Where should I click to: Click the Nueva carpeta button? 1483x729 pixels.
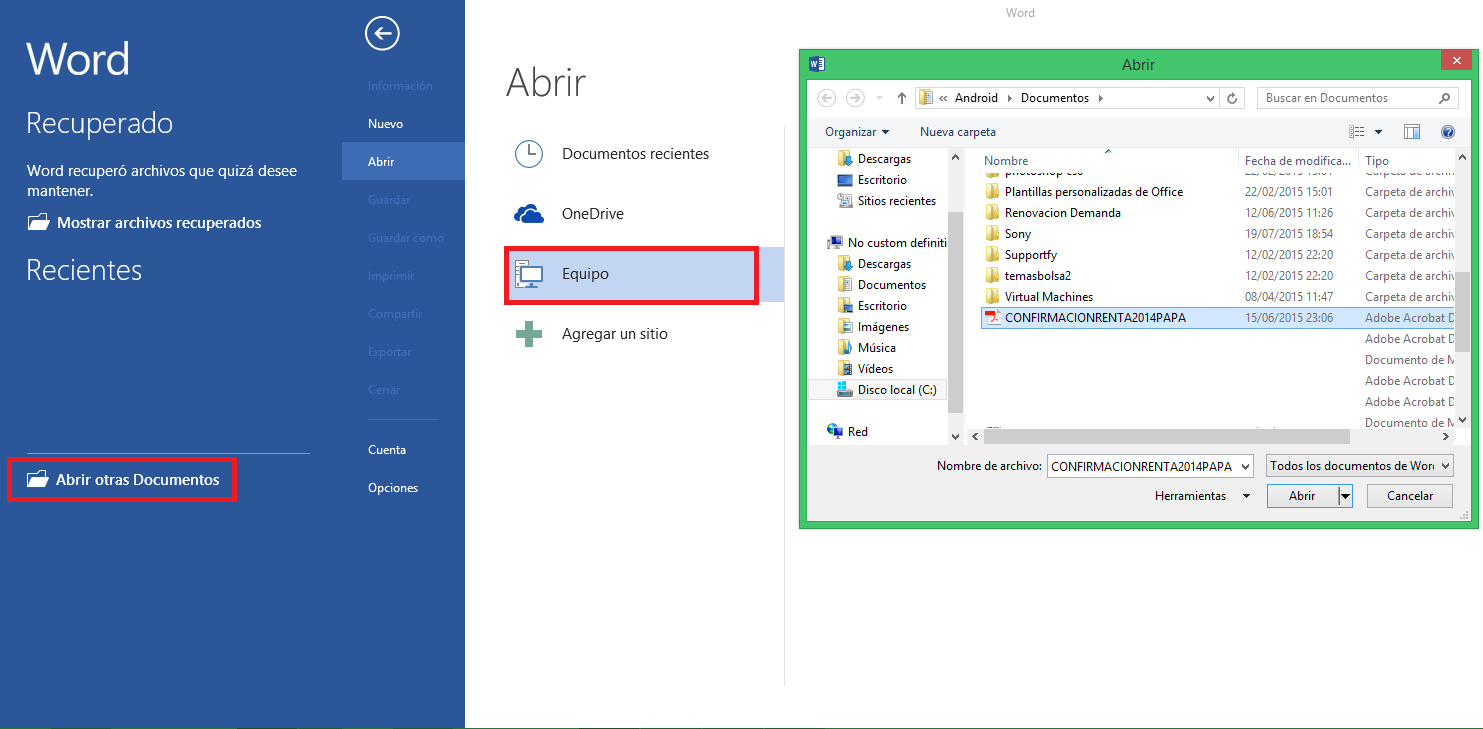tap(958, 132)
